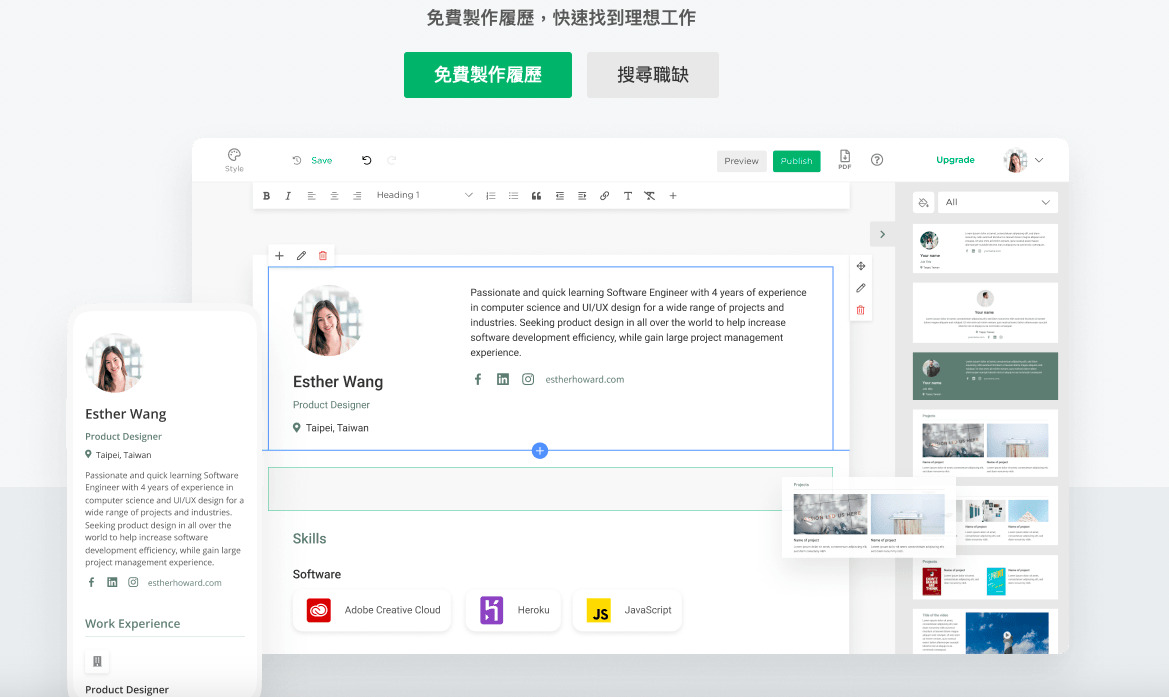Apply block quote formatting

[536, 196]
